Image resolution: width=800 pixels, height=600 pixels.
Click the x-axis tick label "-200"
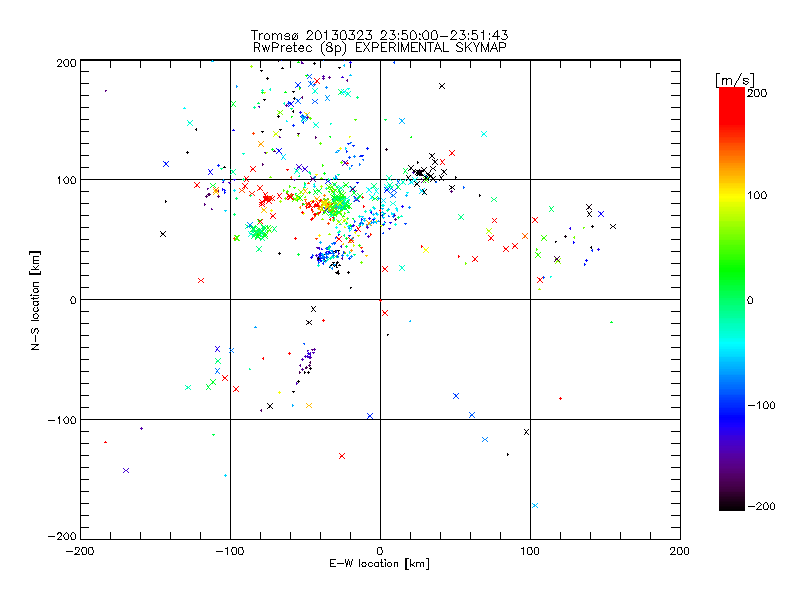click(80, 551)
